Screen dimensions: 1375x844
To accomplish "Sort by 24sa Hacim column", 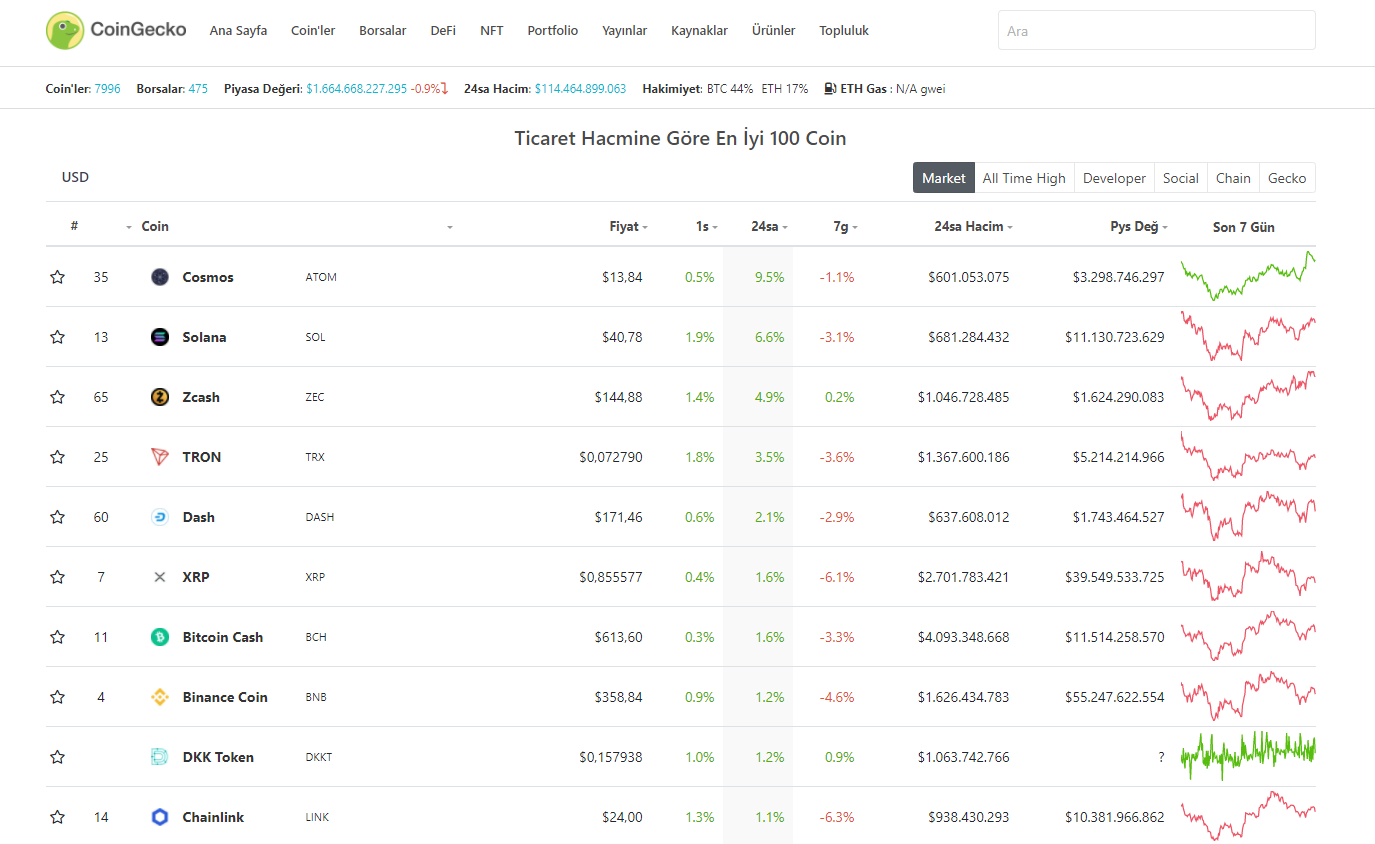I will [973, 227].
